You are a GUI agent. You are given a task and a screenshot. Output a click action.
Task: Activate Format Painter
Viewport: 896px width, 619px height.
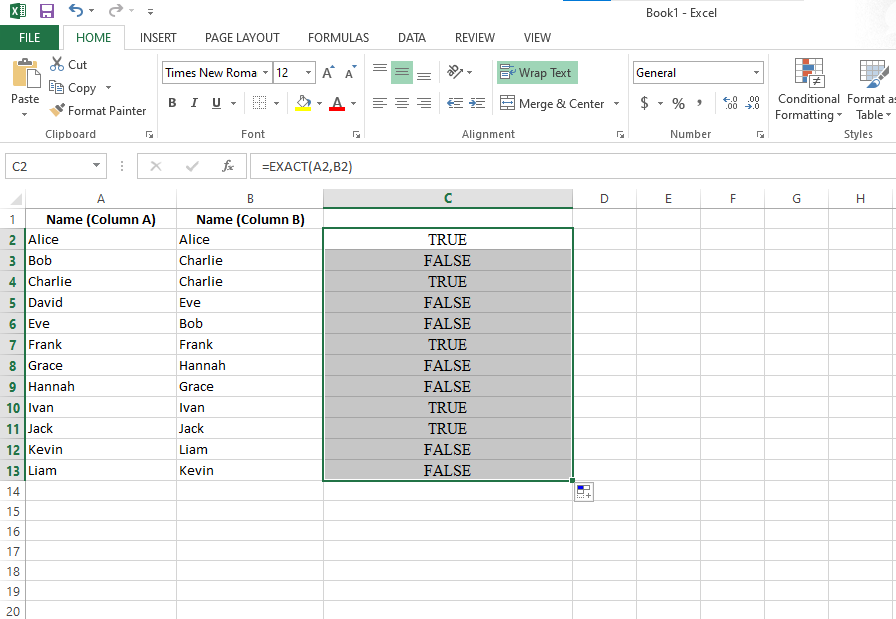click(98, 110)
